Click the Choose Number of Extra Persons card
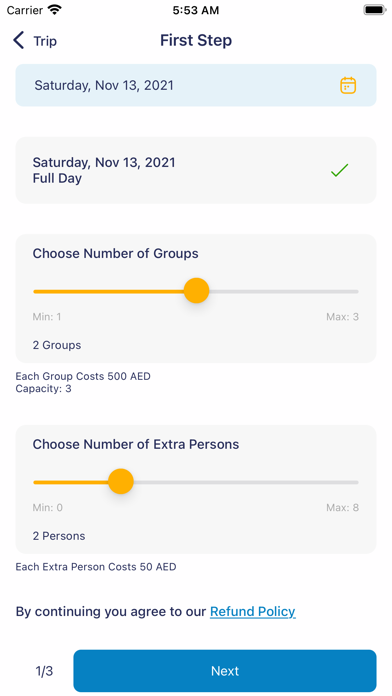392x696 pixels. 196,489
